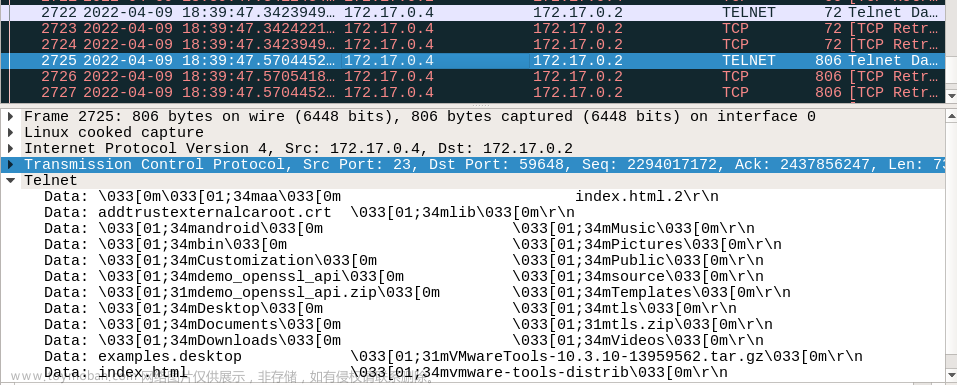Select the Internet Protocol Version 4 line
The width and height of the screenshot is (957, 385).
(298, 148)
